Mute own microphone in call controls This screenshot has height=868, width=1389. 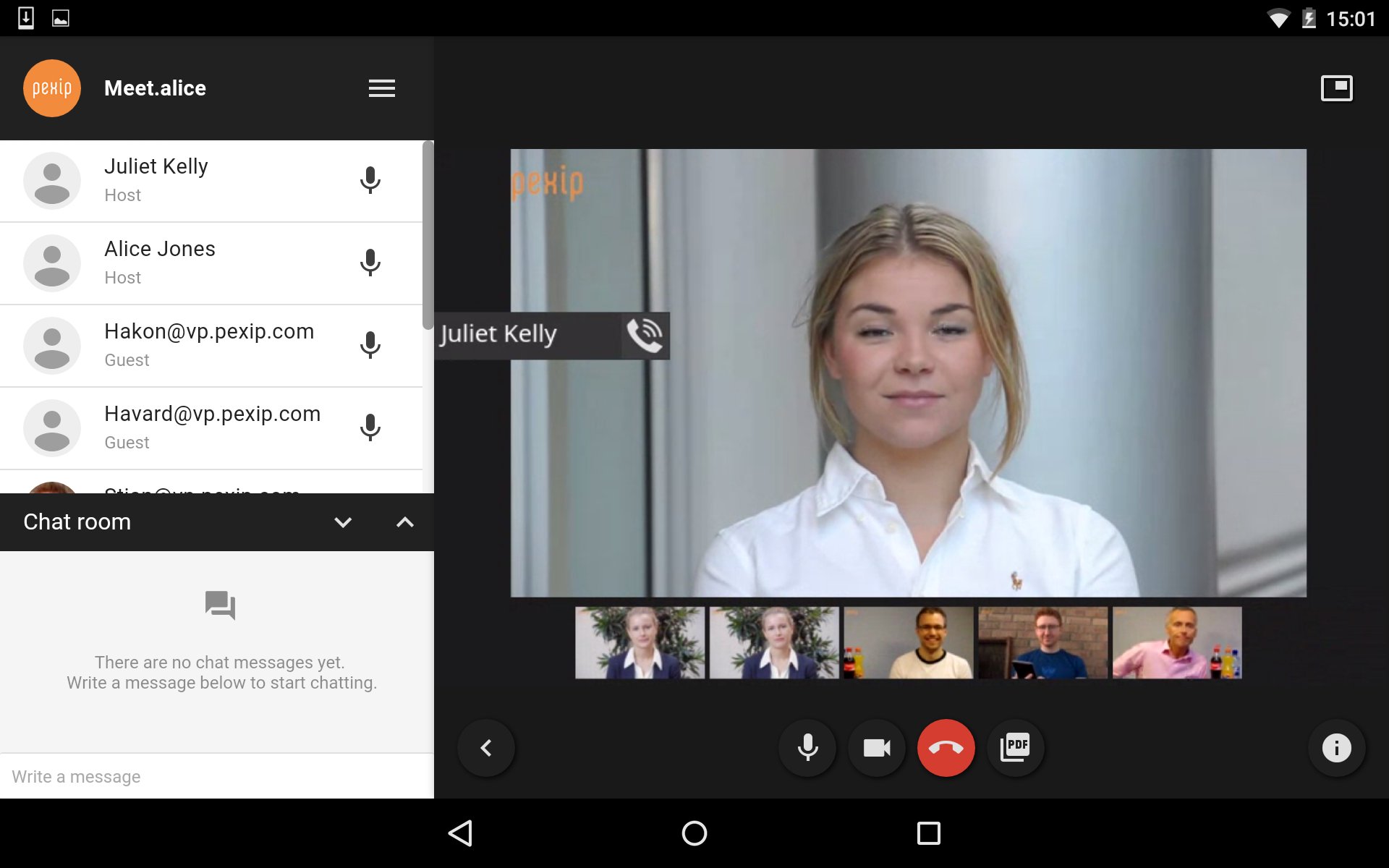(x=807, y=748)
